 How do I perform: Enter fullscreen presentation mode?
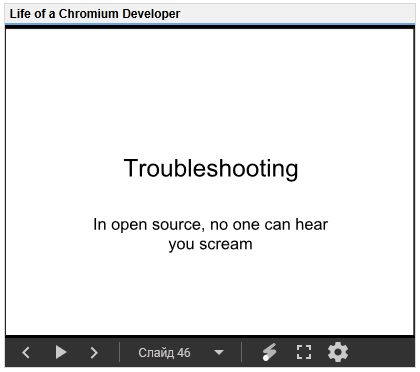[x=304, y=352]
